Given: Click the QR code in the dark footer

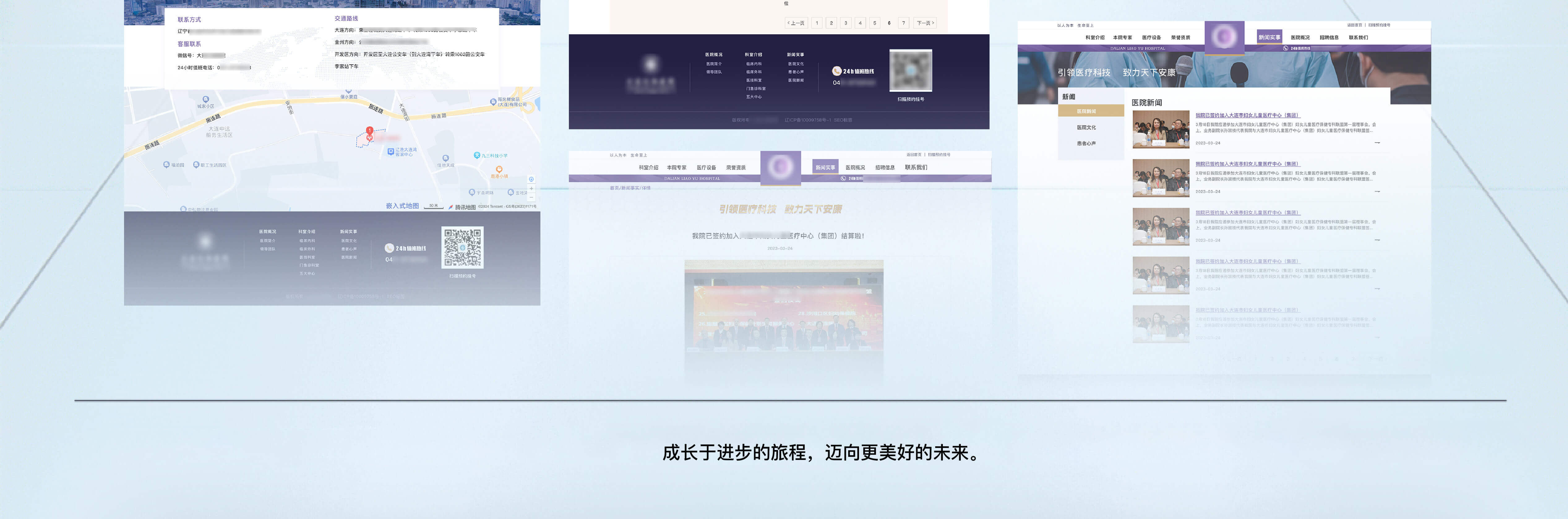Looking at the screenshot, I should pos(911,71).
